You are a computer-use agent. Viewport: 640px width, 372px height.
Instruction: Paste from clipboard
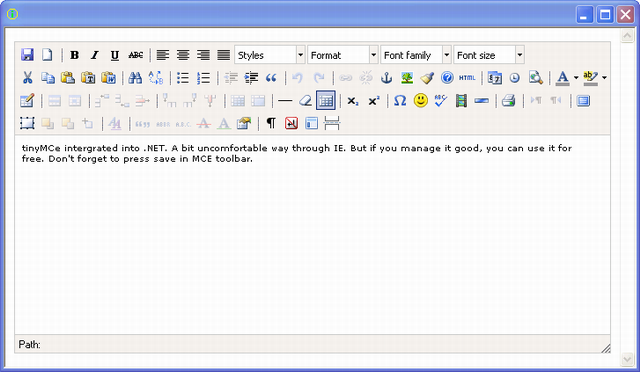[x=68, y=78]
